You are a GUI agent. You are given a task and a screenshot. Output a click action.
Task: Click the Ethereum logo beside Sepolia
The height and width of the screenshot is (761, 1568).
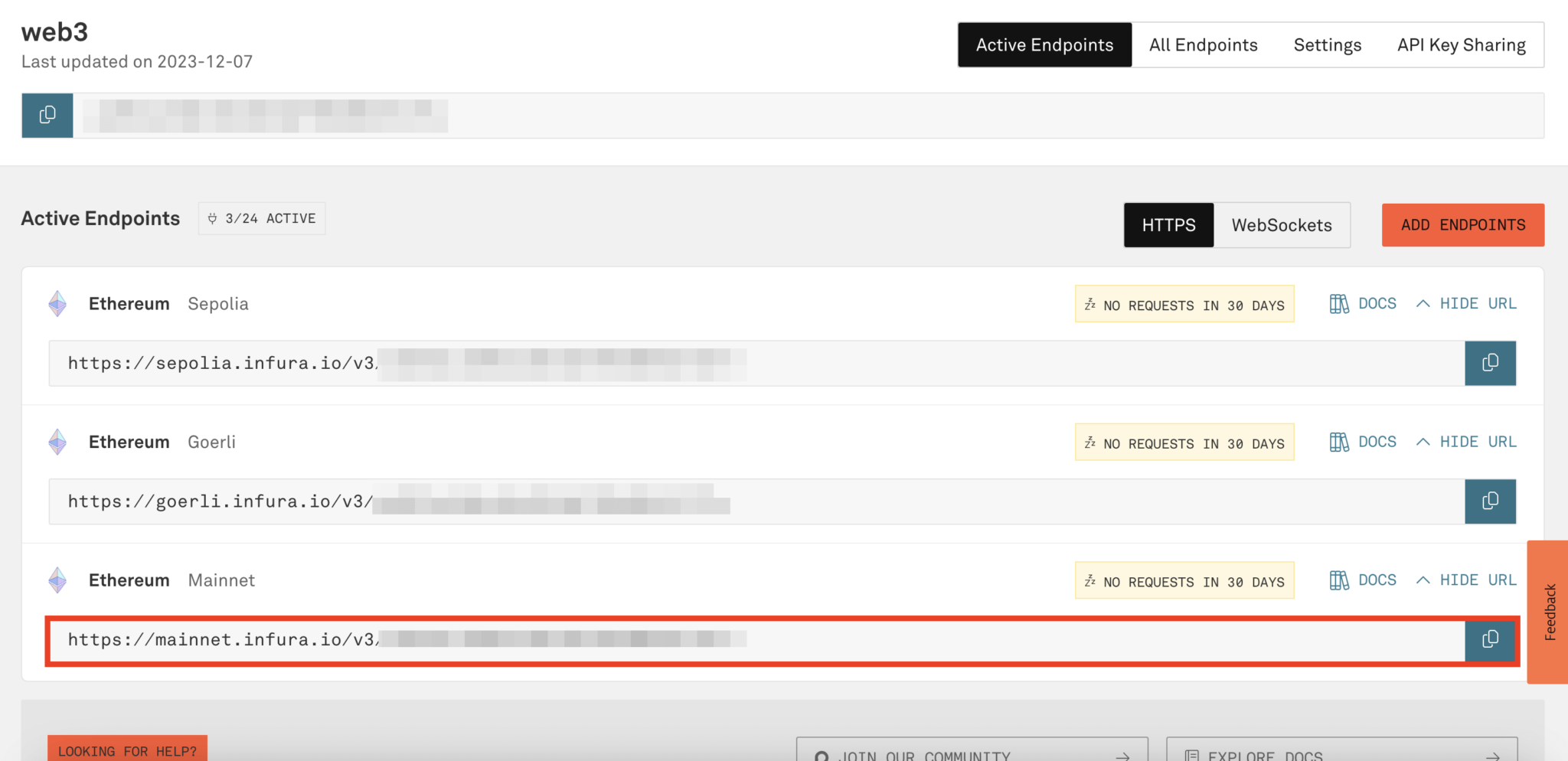(57, 304)
